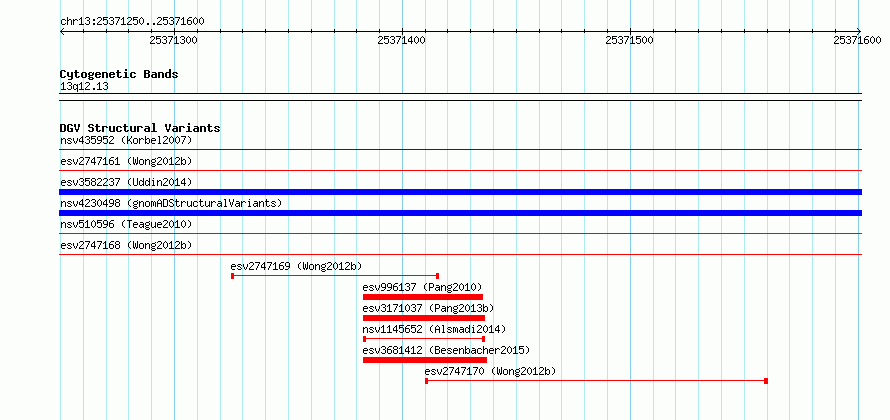This screenshot has width=890, height=420.
Task: Click the nsv435952 (Korbel2007) variant label
Action: tap(126, 140)
